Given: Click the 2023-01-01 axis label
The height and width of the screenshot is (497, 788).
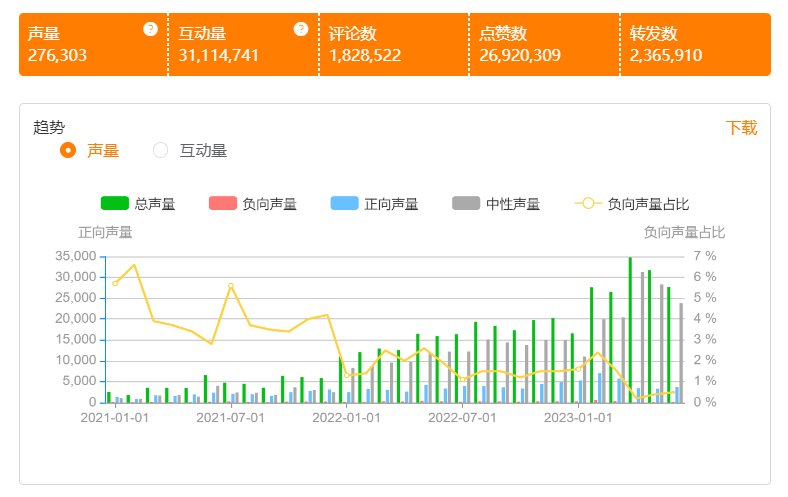Looking at the screenshot, I should click(x=578, y=418).
